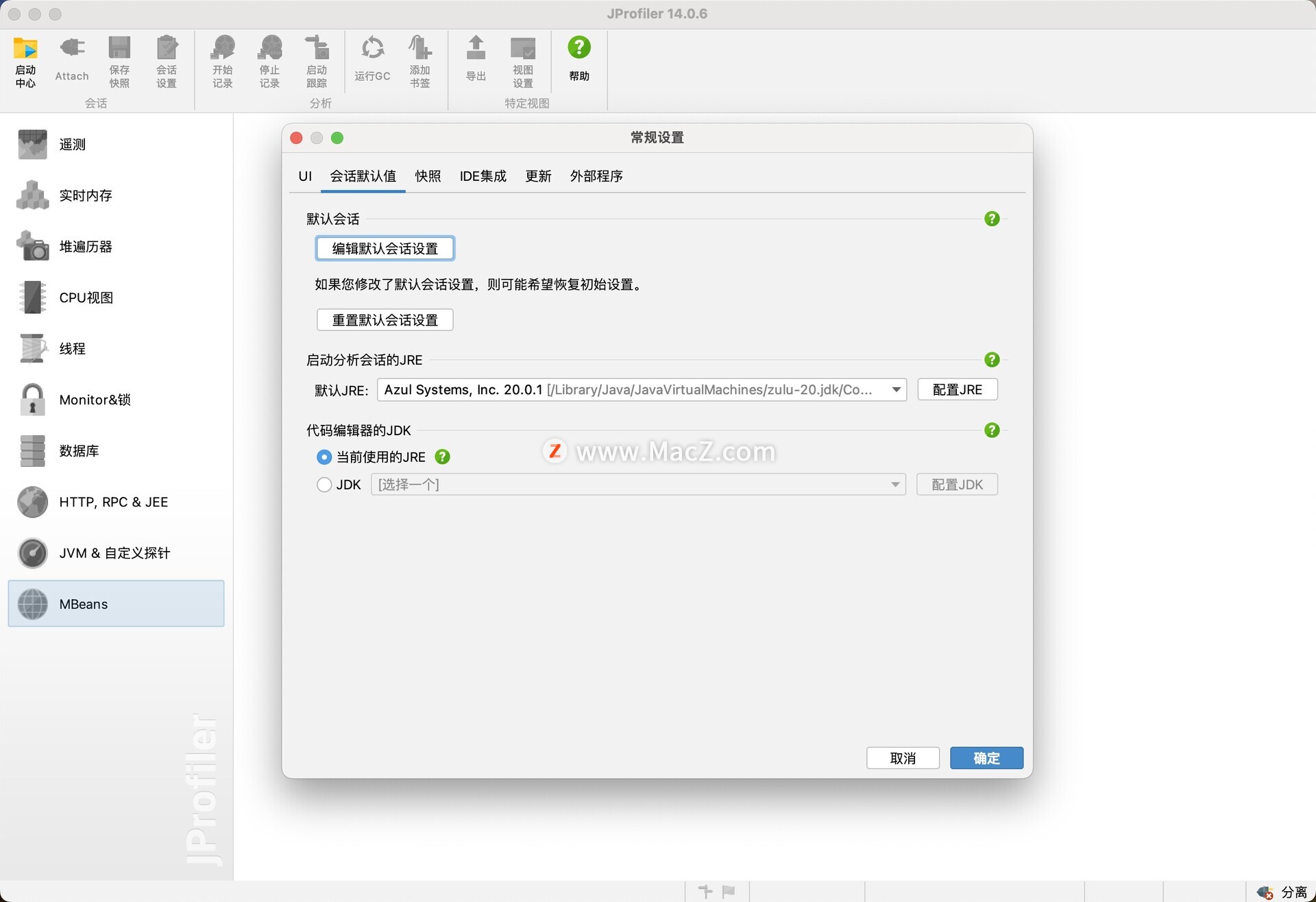Click the 取消 cancel button
Screen dimensions: 1316x902
point(903,758)
